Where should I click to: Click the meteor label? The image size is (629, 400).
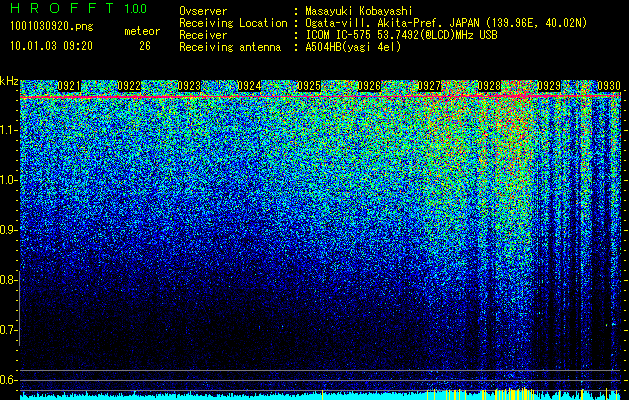point(142,31)
